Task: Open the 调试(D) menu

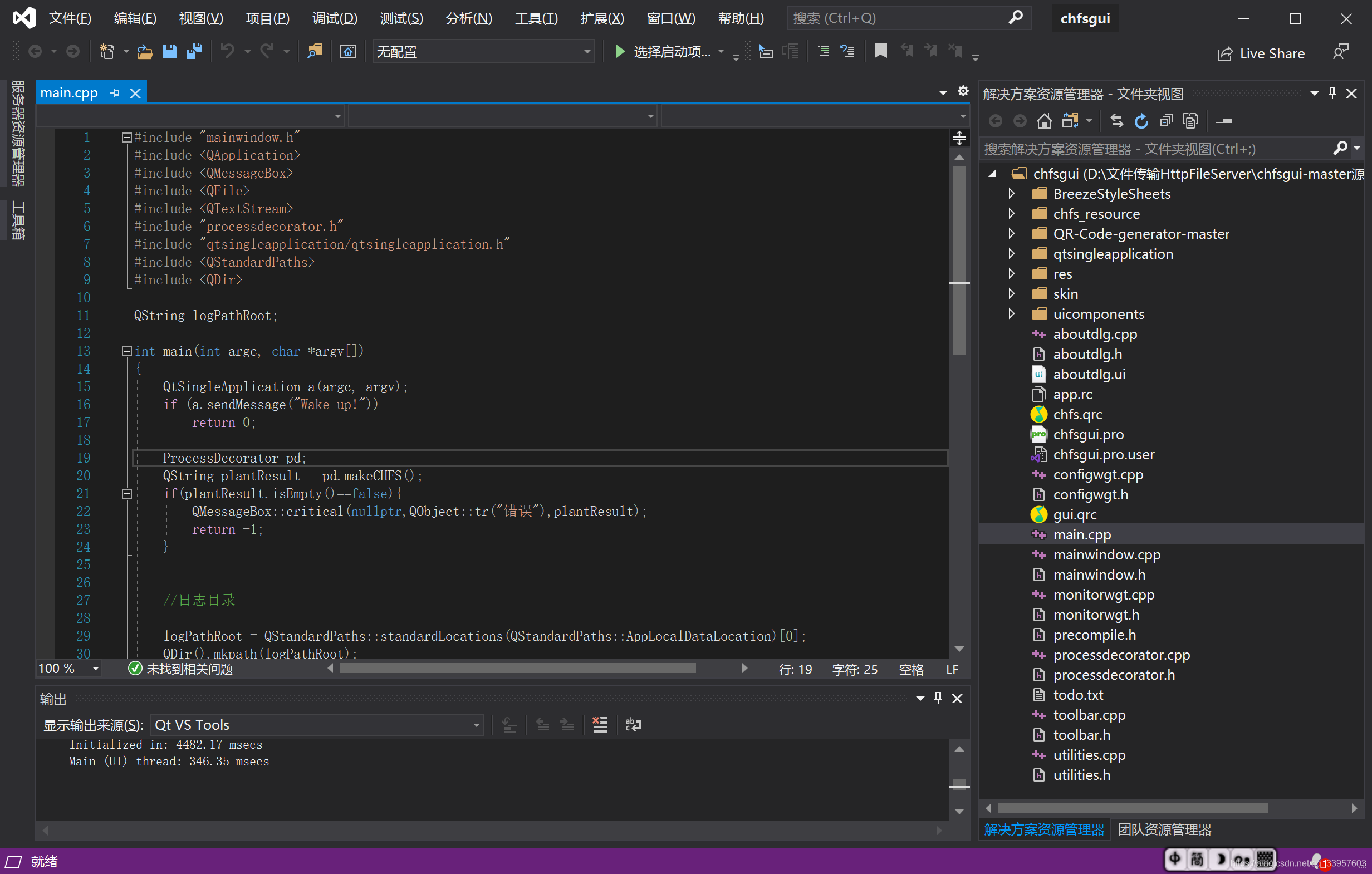Action: click(x=335, y=18)
